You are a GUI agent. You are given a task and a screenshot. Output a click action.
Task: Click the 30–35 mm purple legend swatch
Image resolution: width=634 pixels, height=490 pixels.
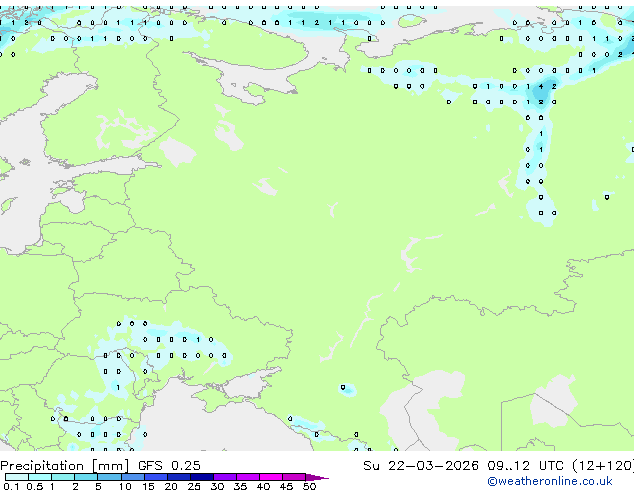click(x=225, y=477)
